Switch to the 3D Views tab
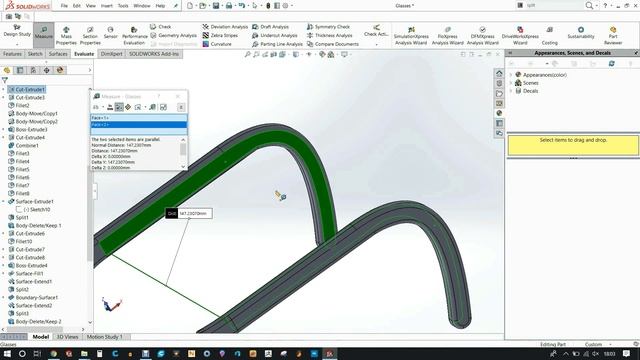The height and width of the screenshot is (360, 640). coord(67,337)
